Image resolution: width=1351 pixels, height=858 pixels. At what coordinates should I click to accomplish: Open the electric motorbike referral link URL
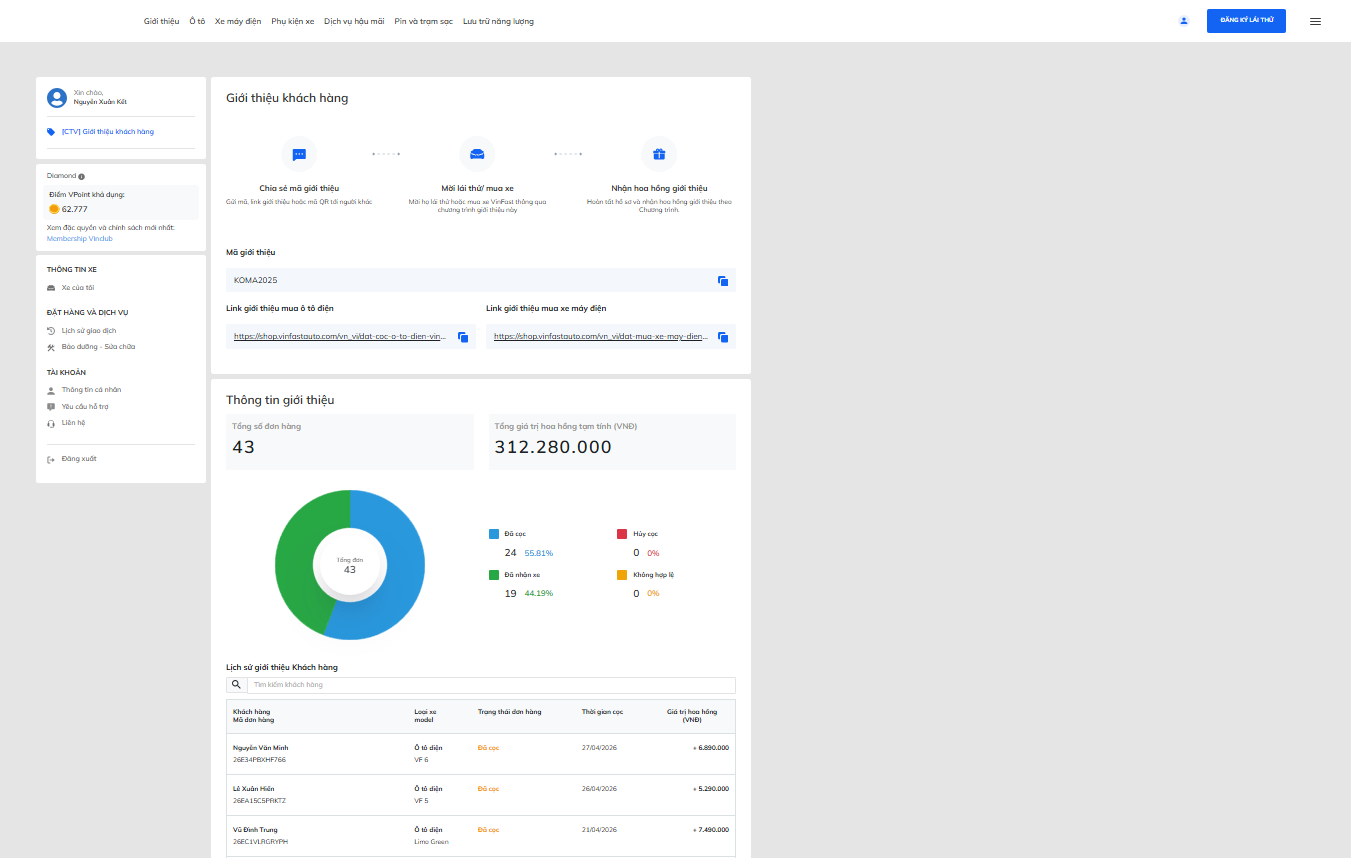(601, 337)
